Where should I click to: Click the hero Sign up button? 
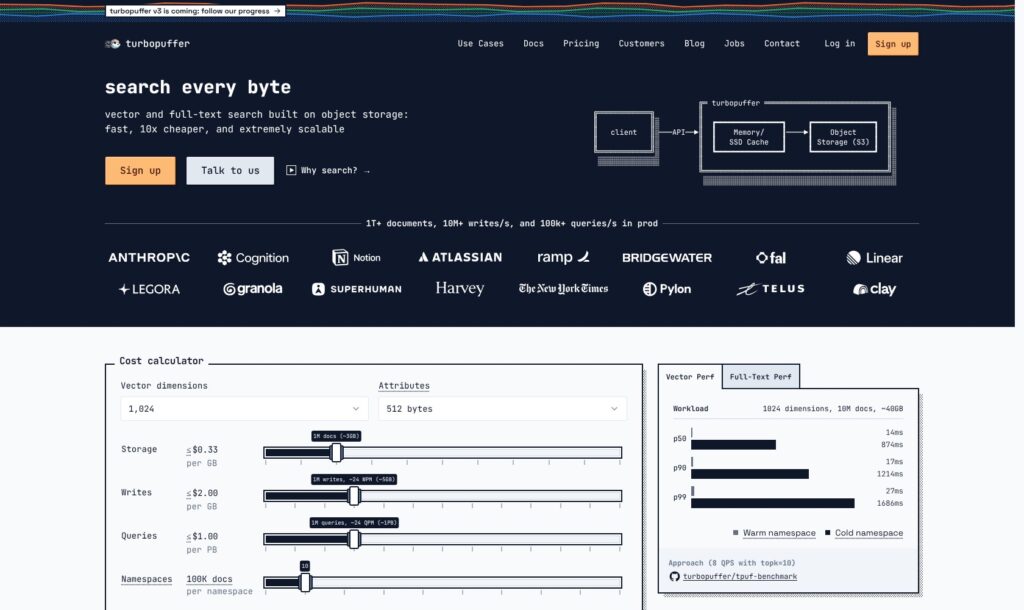coord(140,170)
